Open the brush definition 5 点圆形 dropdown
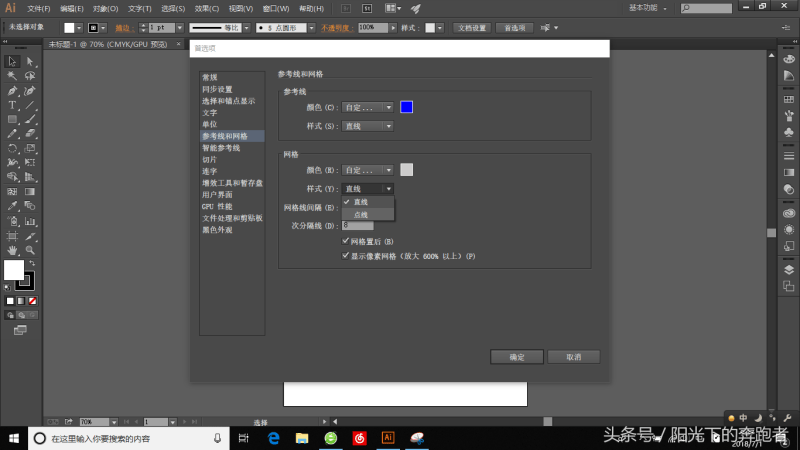 point(311,28)
